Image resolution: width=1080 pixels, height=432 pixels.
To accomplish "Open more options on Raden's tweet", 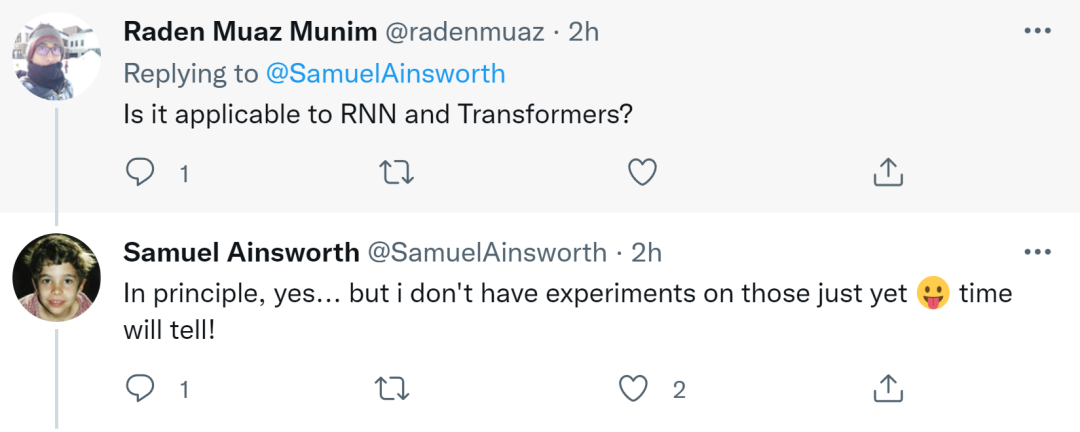I will (1038, 31).
